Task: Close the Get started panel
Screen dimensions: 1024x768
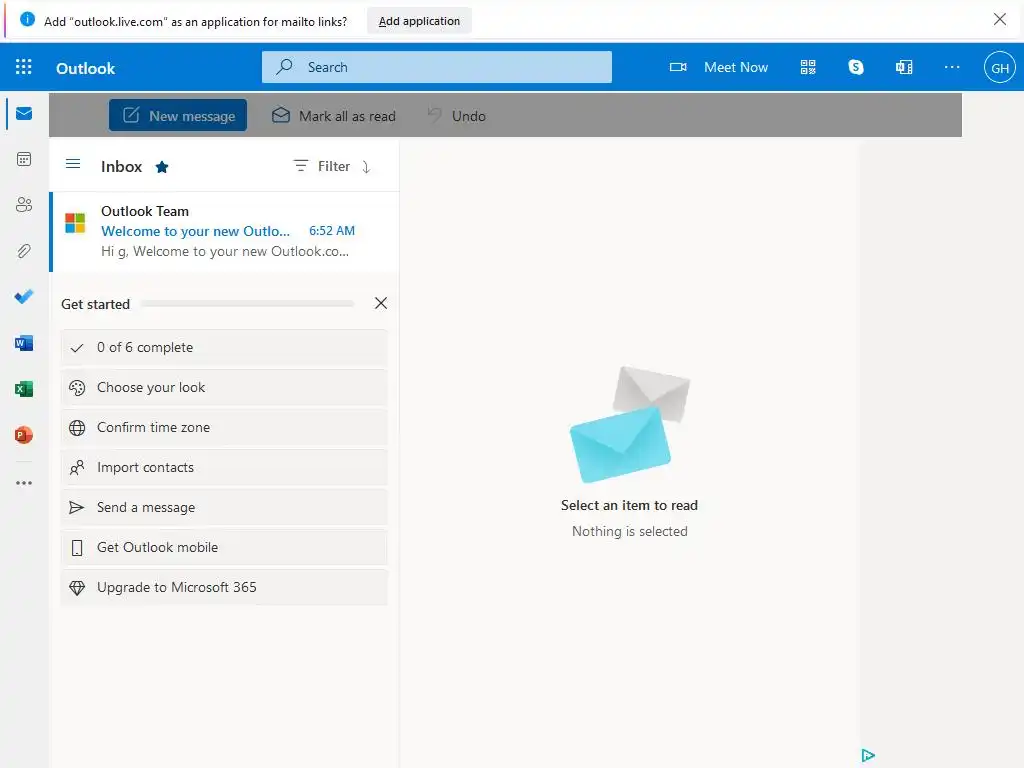Action: (381, 303)
